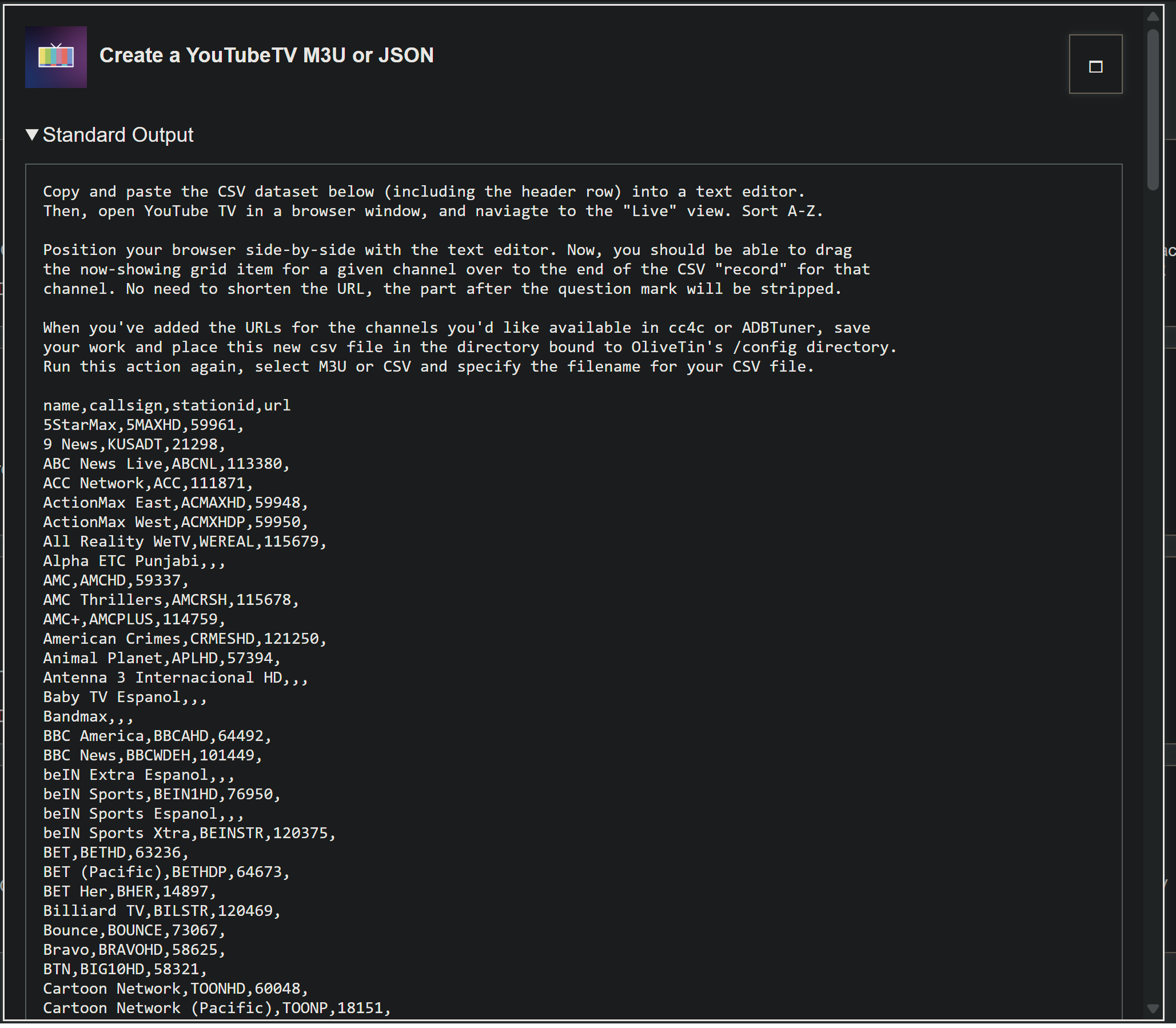This screenshot has height=1028, width=1176.
Task: Click the CSV header row name,callsign,stationid,url
Action: coord(166,405)
